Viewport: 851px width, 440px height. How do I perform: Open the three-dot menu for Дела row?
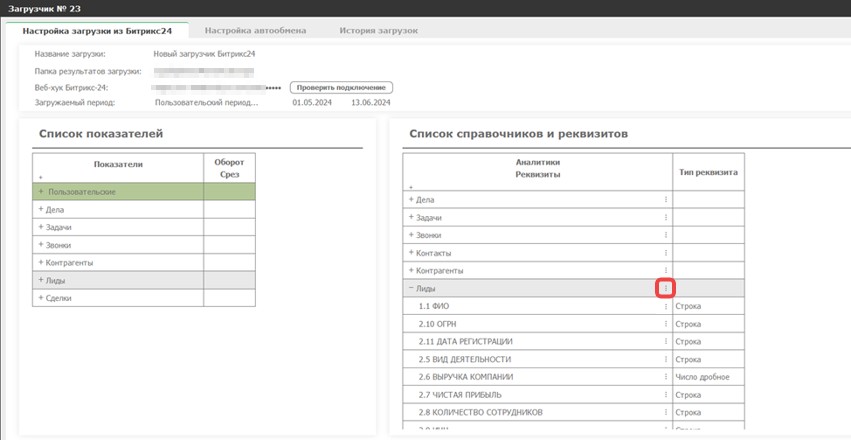666,200
